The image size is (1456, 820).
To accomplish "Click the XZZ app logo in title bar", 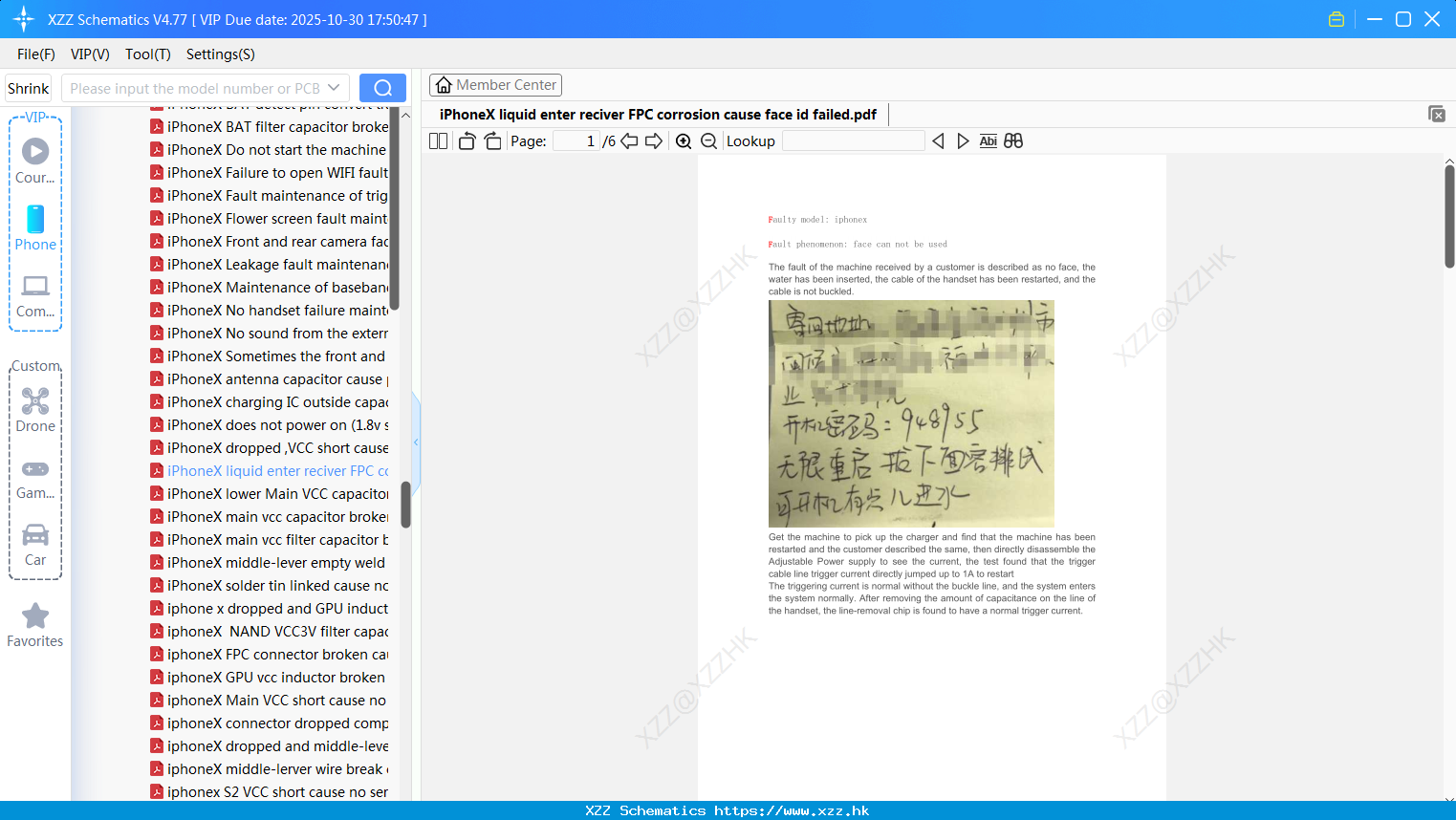I will coord(23,19).
